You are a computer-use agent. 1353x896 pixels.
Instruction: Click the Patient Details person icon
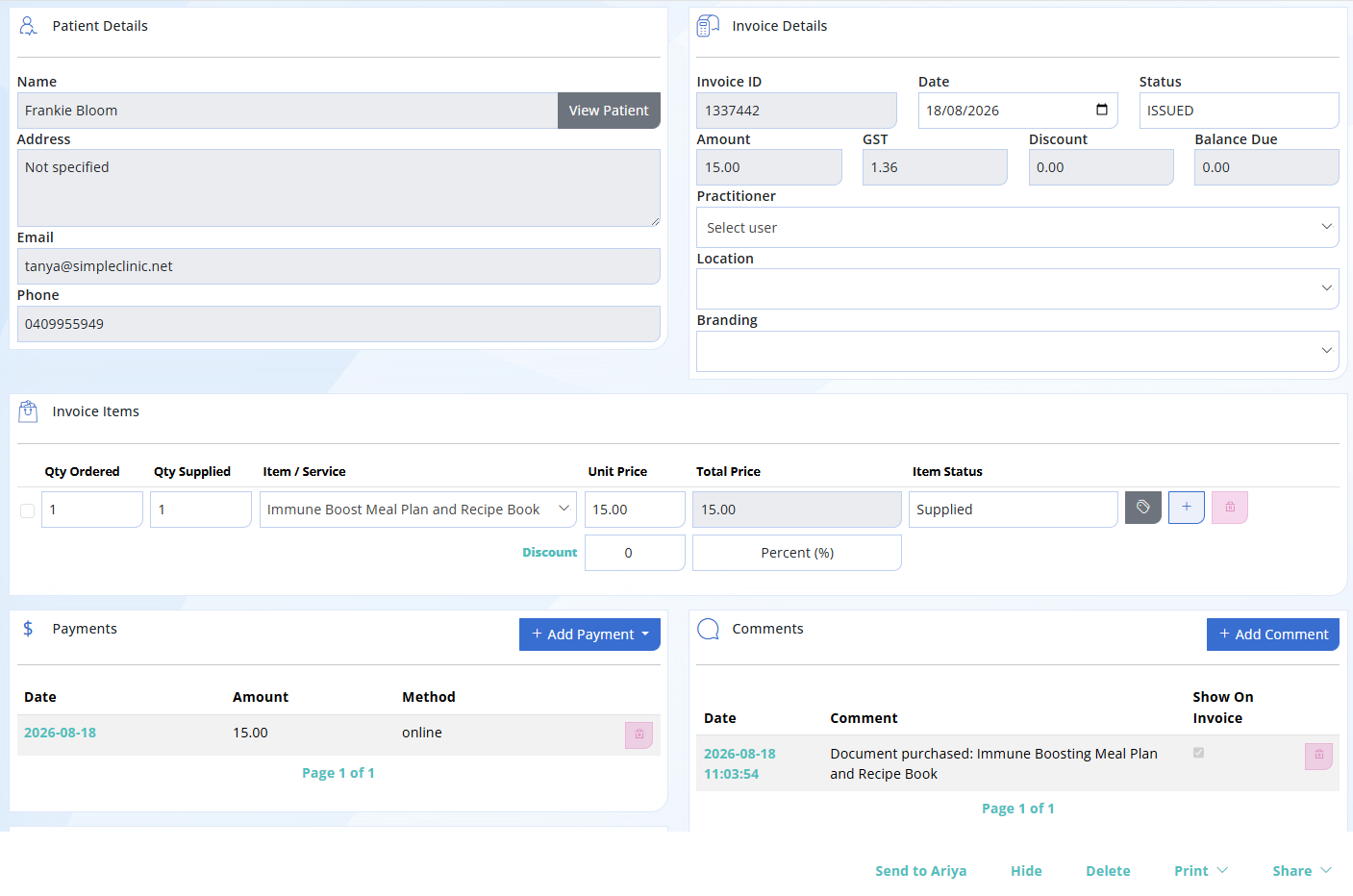coord(29,26)
